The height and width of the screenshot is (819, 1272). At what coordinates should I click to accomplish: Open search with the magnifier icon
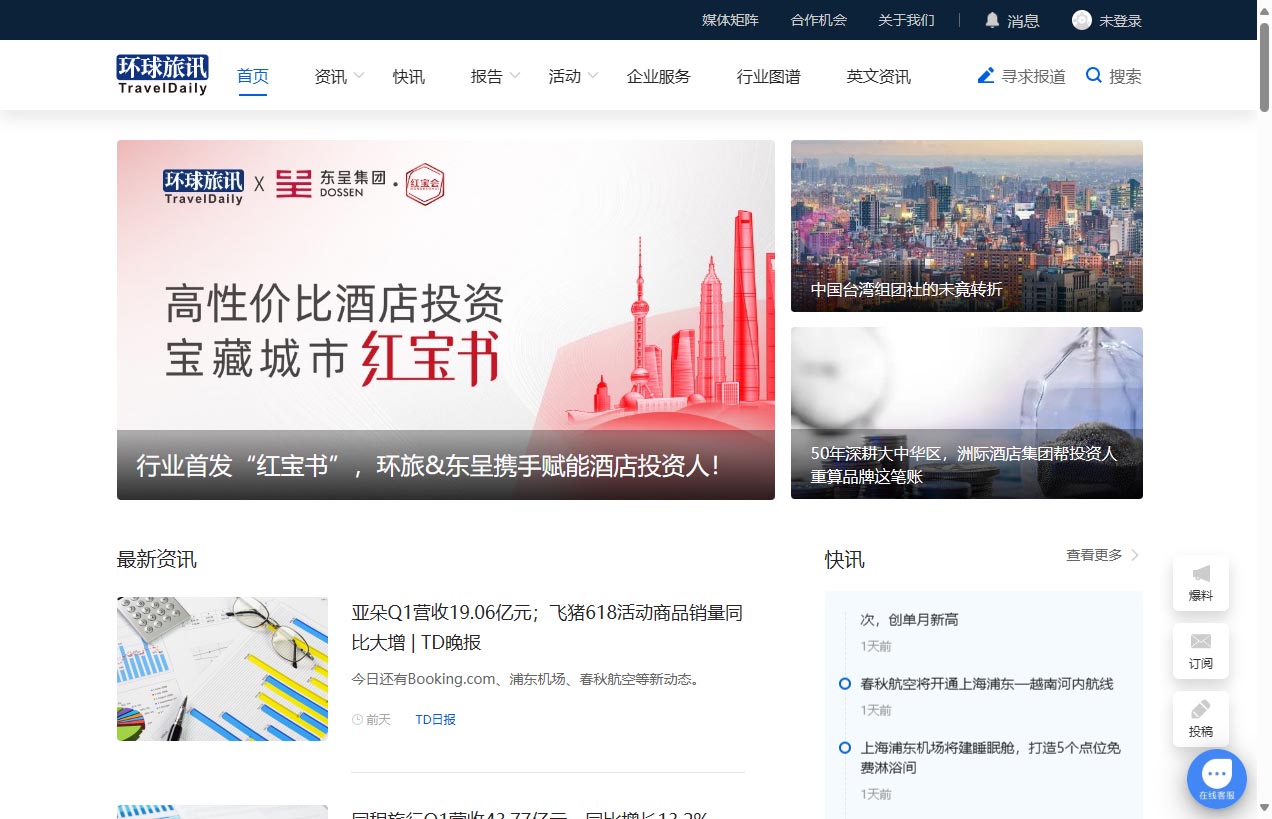pos(1093,75)
